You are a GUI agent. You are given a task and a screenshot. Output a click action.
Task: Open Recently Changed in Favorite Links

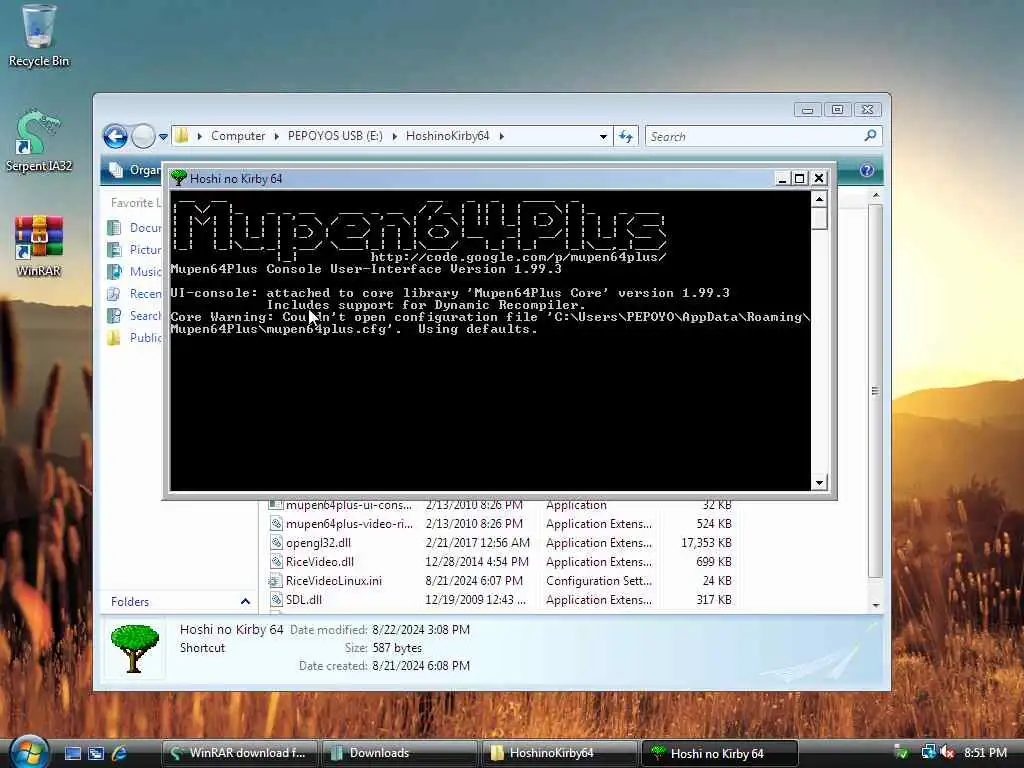(135, 294)
